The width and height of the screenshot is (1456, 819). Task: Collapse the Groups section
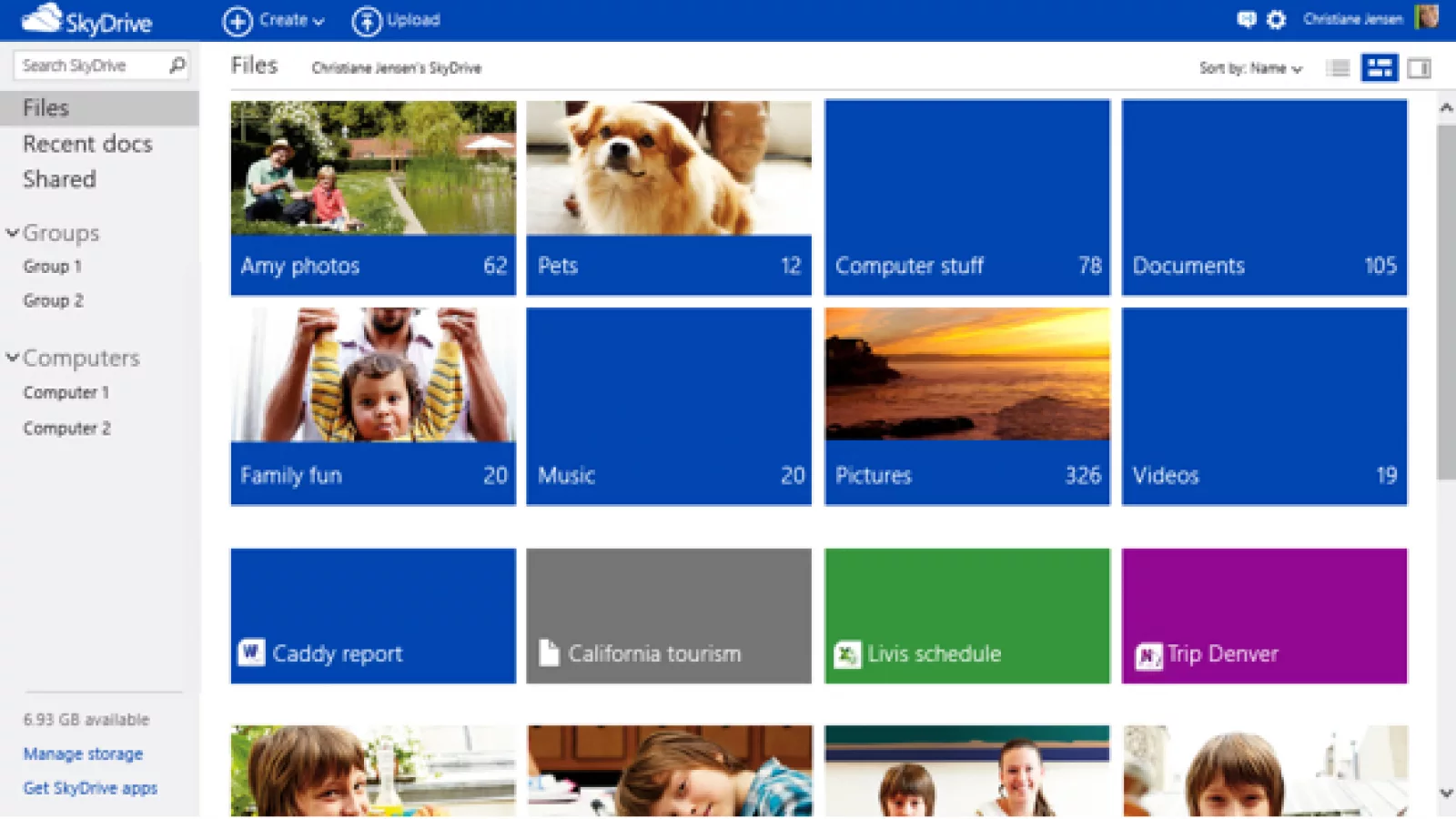[13, 233]
